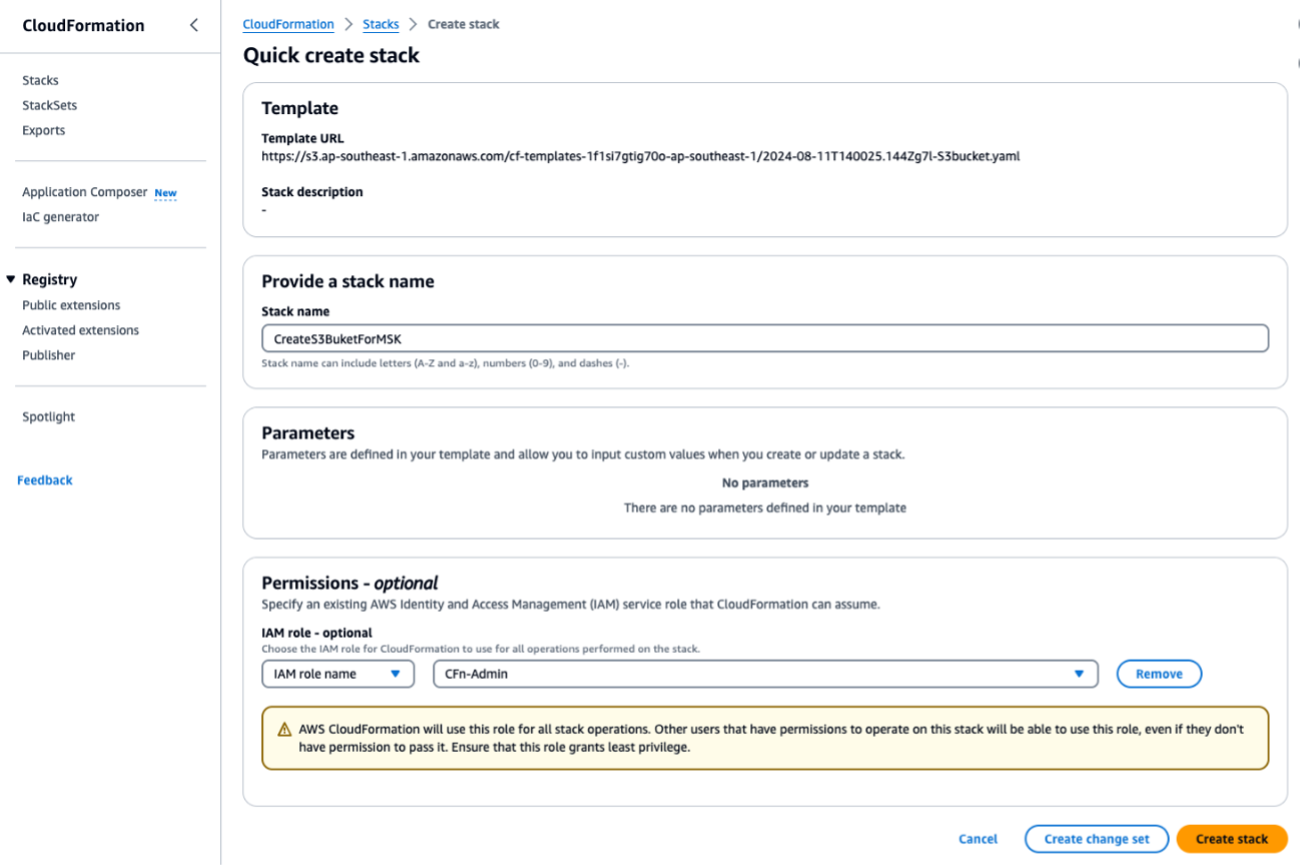Open the IaC generator tool

(x=49, y=217)
